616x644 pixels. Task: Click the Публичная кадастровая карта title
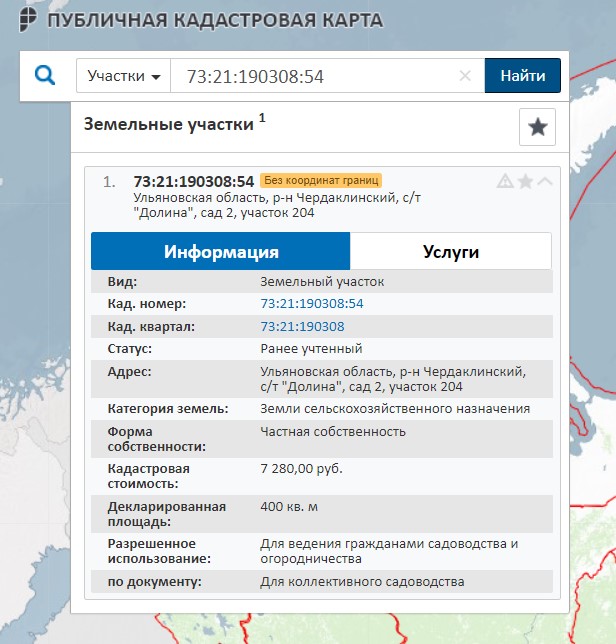(215, 20)
